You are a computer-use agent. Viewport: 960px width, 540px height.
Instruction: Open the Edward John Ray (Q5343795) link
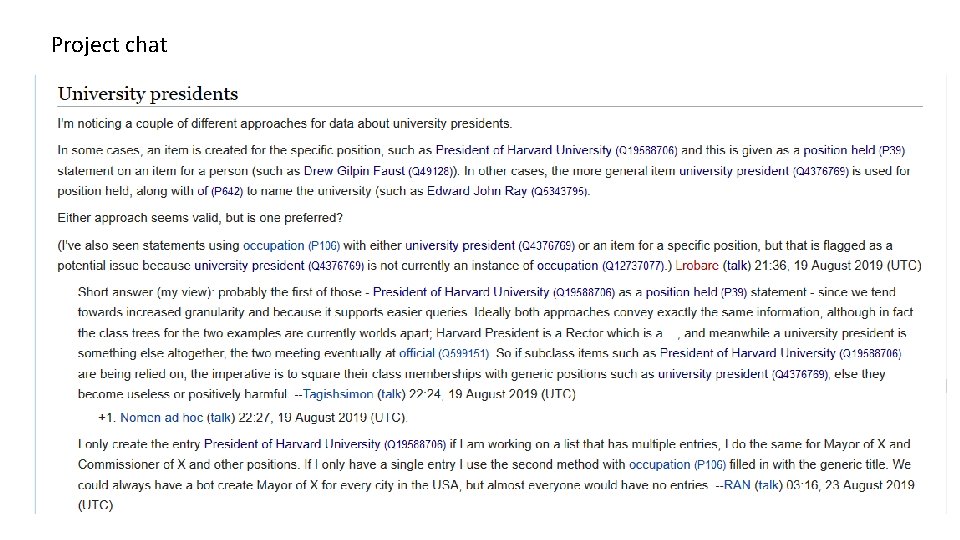pos(508,191)
